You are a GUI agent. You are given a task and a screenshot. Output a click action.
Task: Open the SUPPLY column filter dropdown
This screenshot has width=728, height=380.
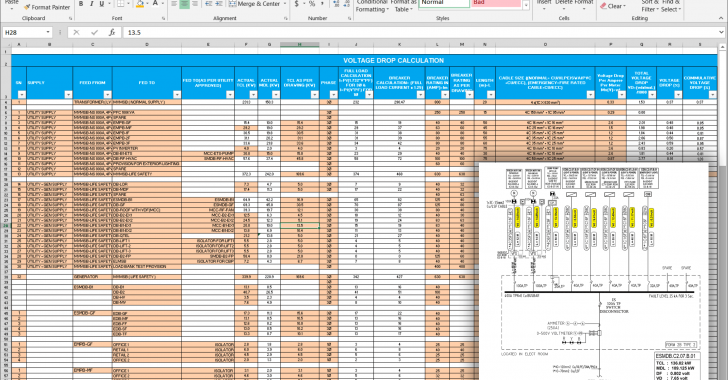[x=68, y=94]
